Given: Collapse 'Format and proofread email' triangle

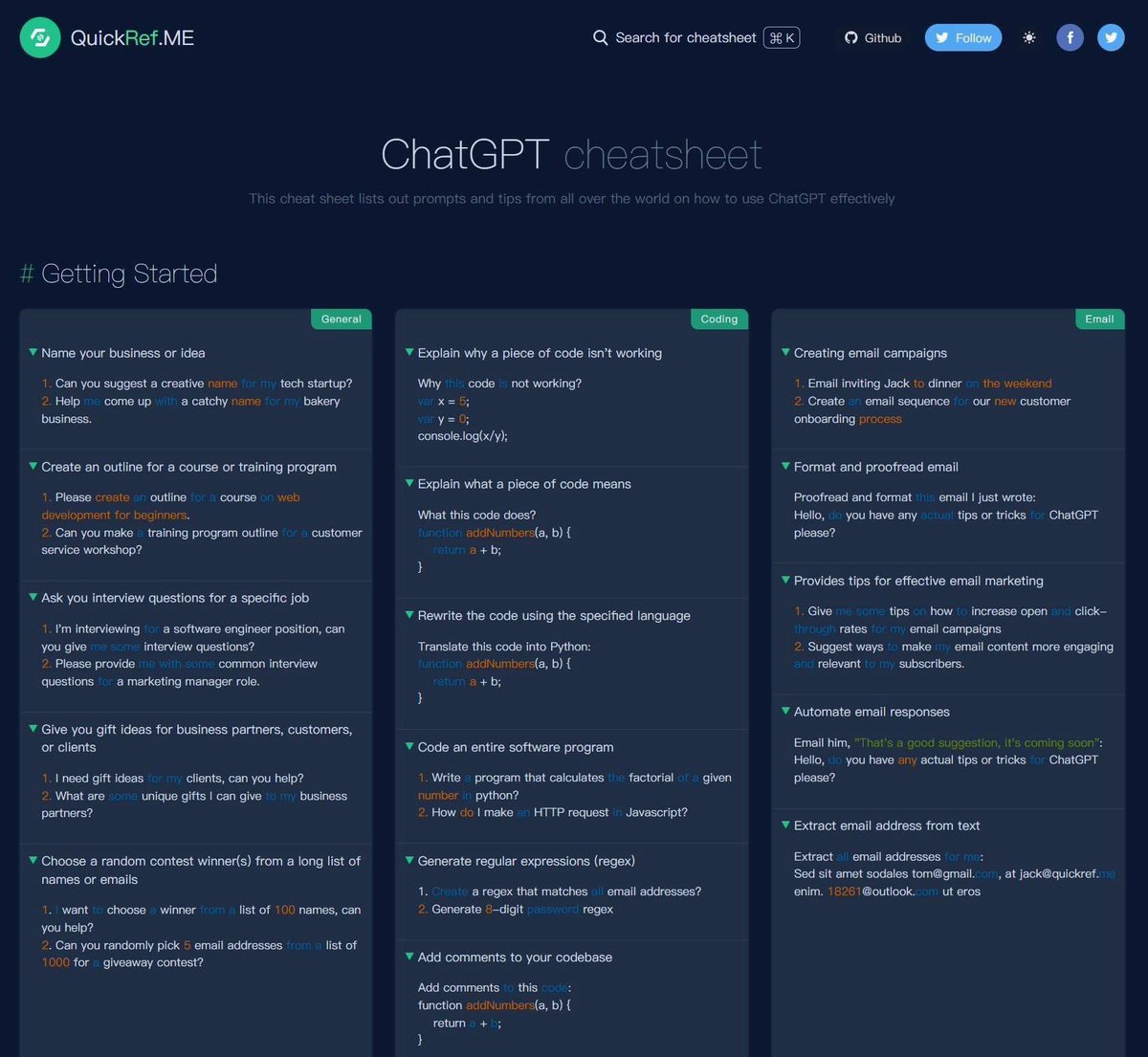Looking at the screenshot, I should [785, 467].
